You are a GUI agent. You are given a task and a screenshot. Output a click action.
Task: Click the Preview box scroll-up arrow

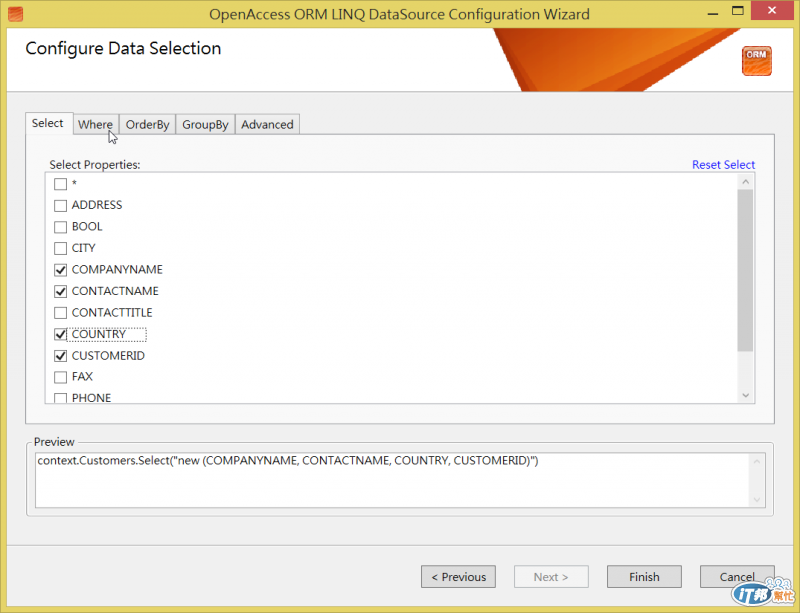757,461
